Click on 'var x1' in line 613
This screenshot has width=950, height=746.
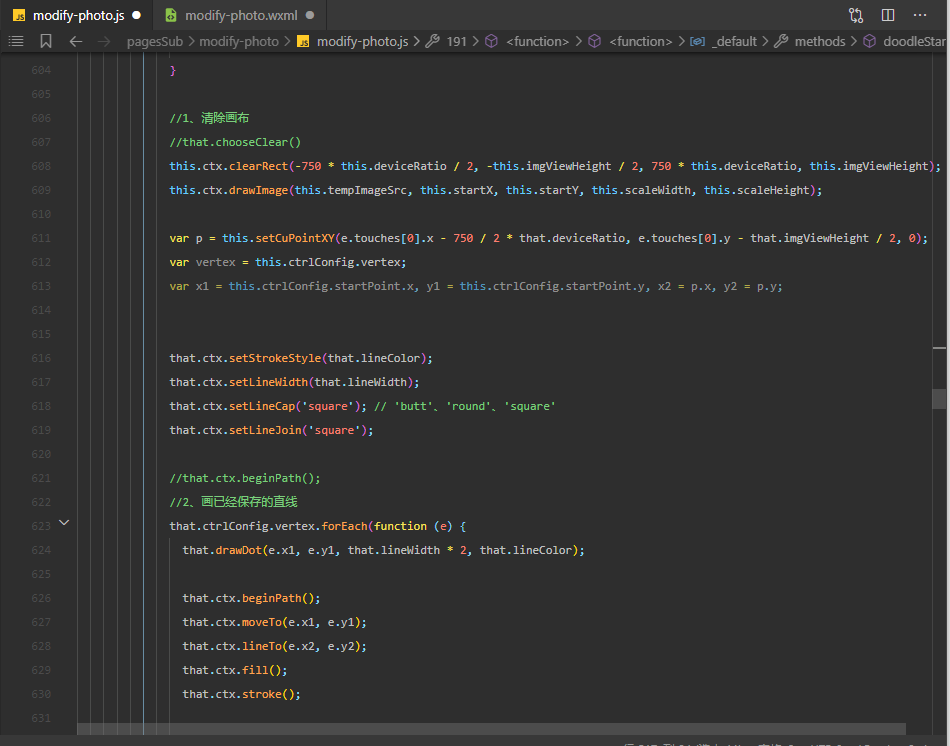coord(189,286)
